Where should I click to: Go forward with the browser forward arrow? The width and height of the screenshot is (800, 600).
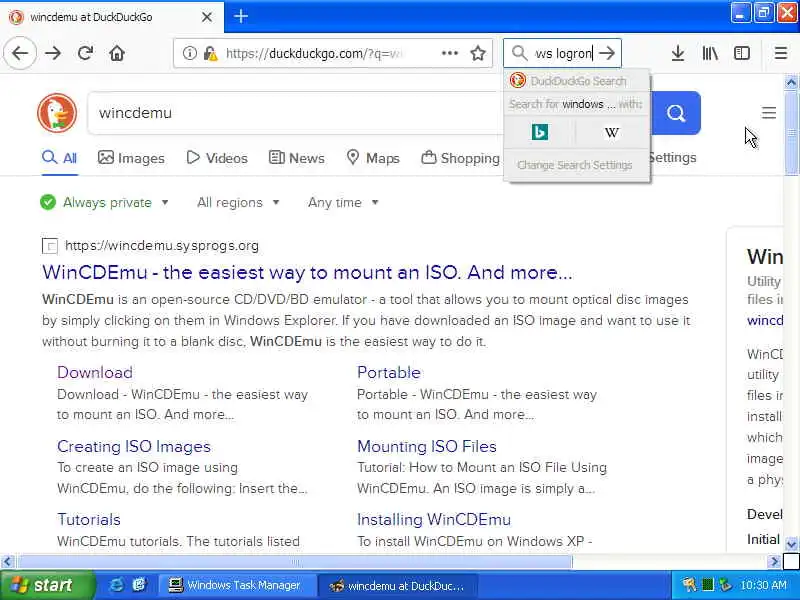click(53, 53)
